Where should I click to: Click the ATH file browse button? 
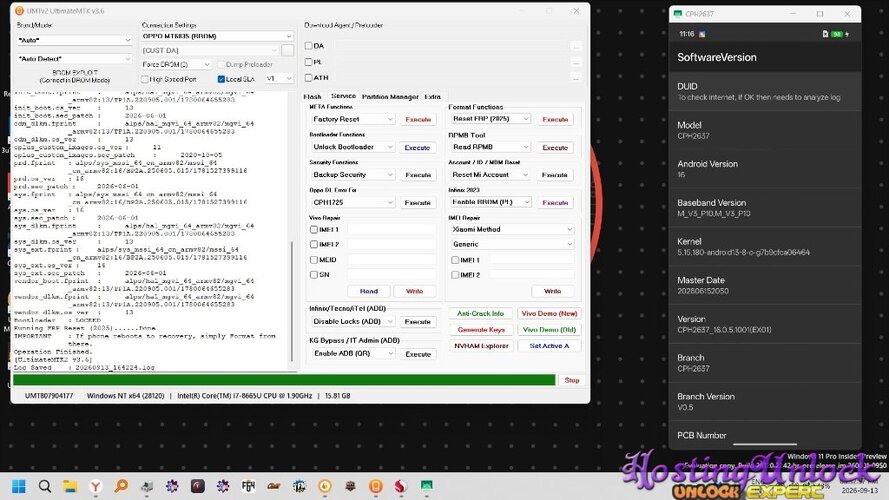point(576,78)
